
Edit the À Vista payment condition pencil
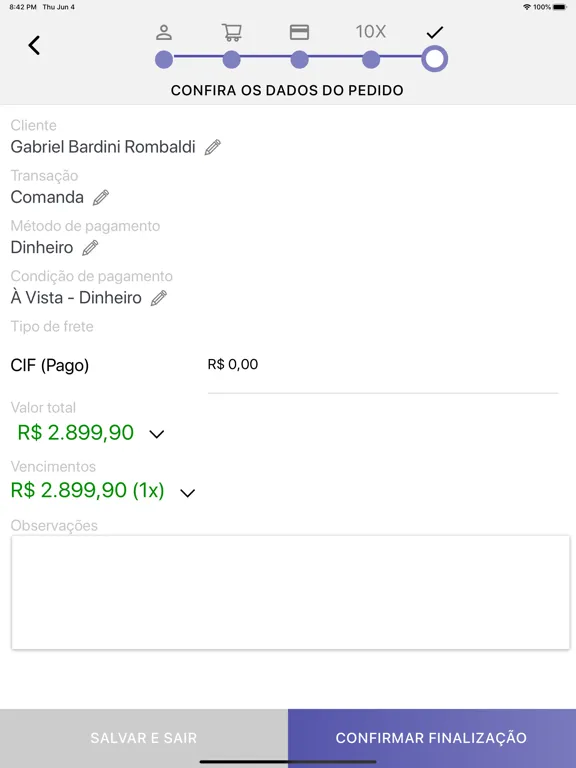[159, 298]
